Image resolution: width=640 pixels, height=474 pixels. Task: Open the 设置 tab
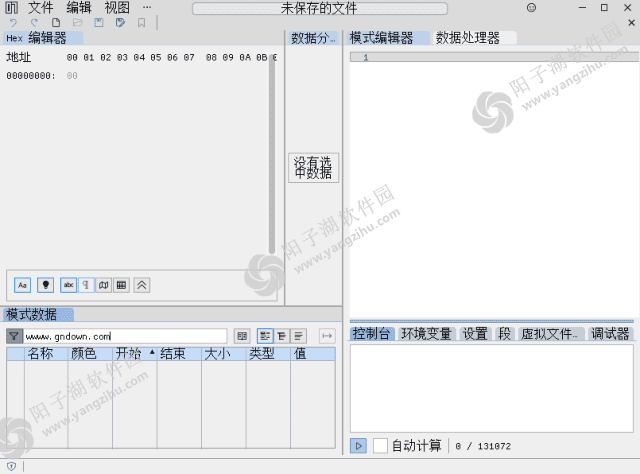(x=476, y=334)
